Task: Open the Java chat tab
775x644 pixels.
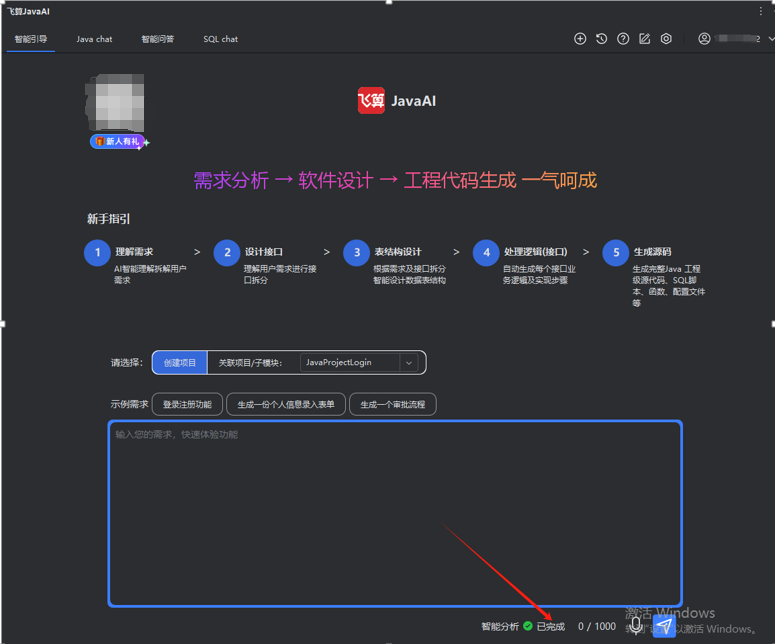Action: click(94, 39)
